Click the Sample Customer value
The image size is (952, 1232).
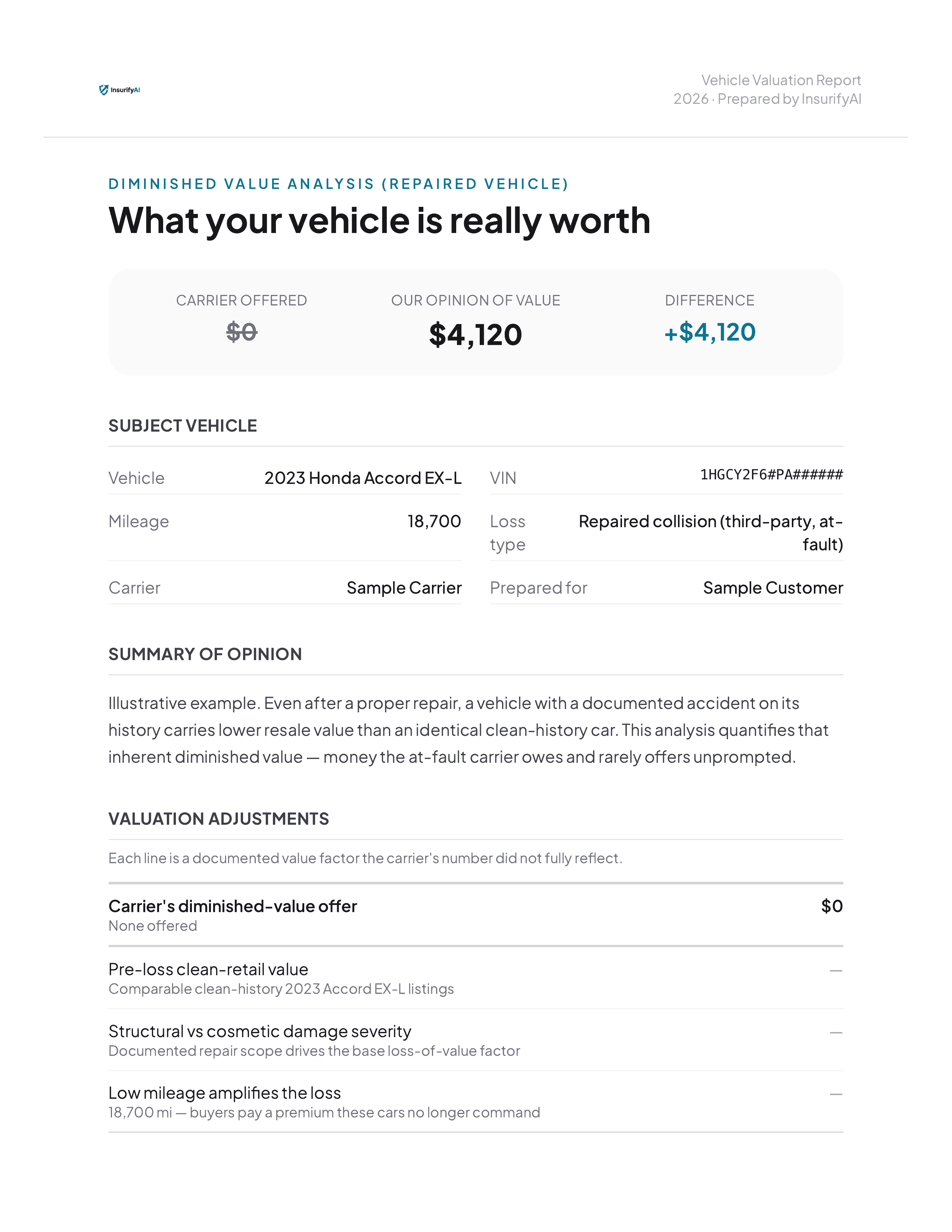(x=773, y=588)
